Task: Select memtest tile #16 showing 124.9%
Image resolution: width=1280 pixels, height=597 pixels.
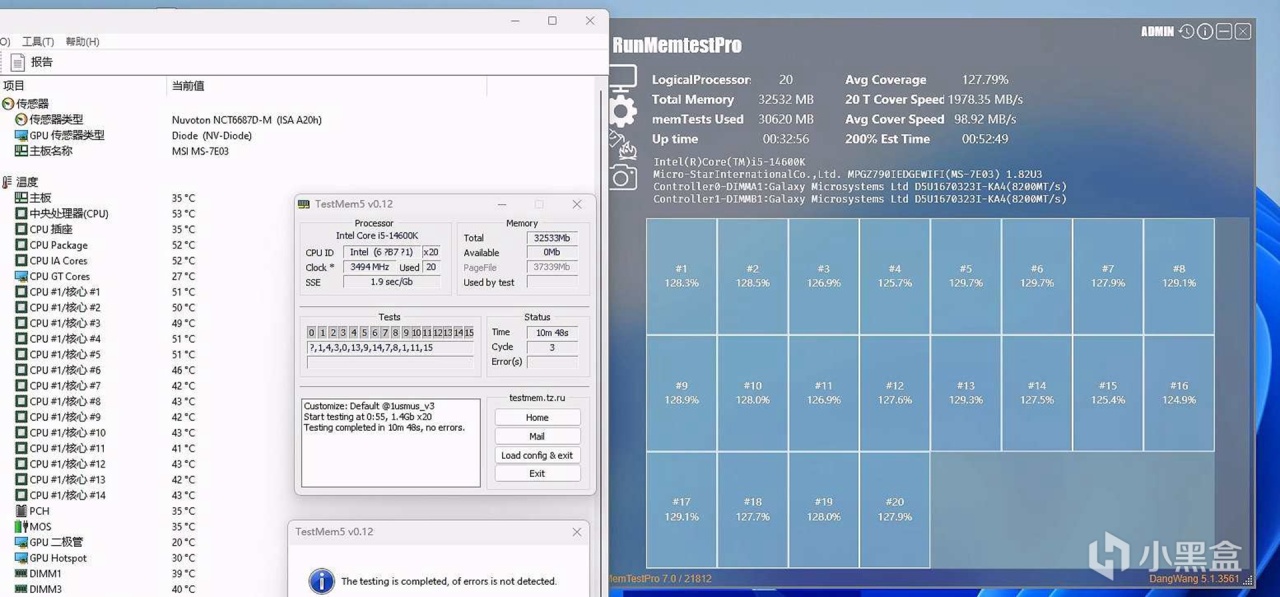Action: click(1179, 393)
